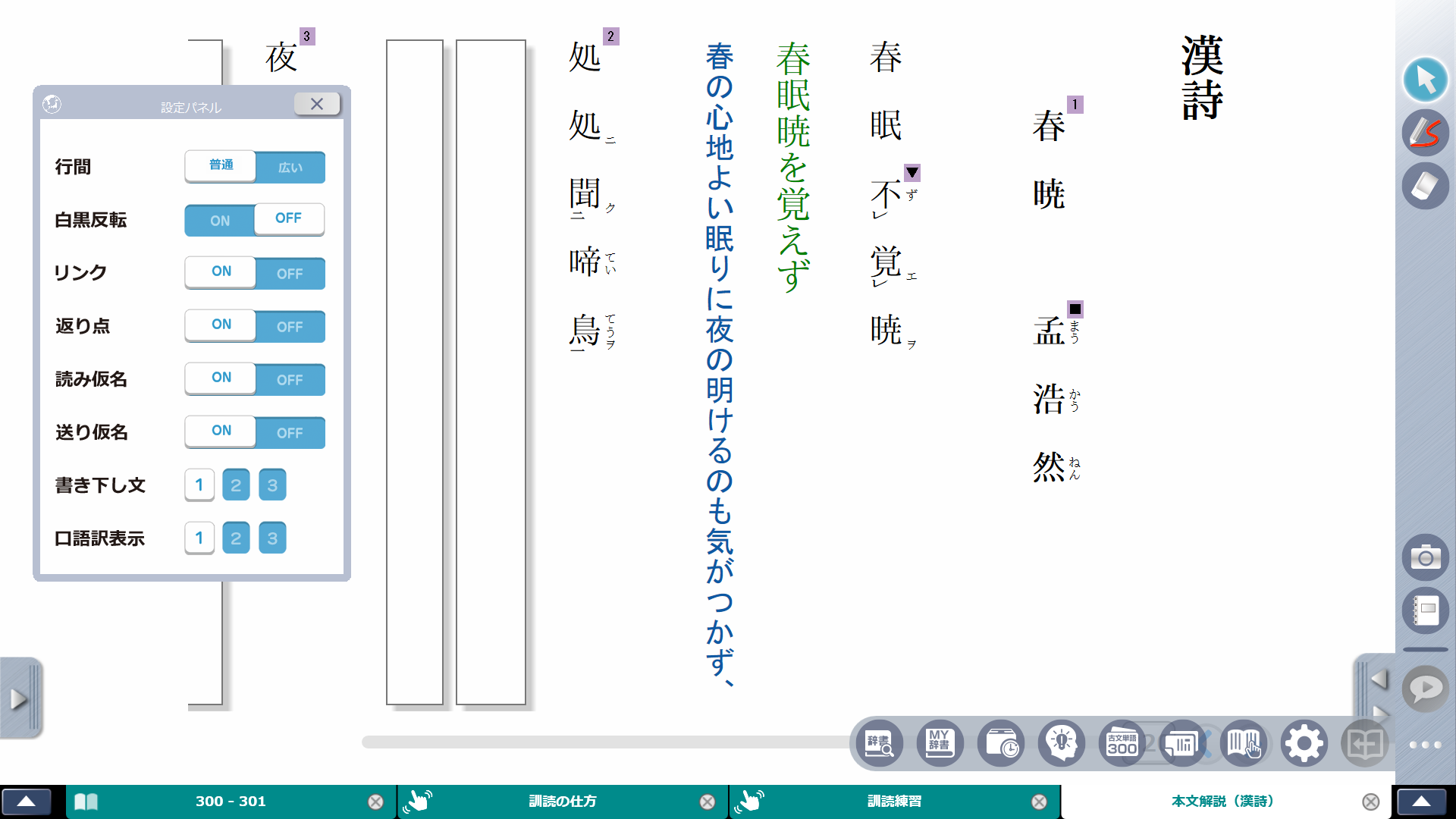Click the dropdown triangle marker beside 不
The width and height of the screenshot is (1456, 819).
(x=912, y=173)
